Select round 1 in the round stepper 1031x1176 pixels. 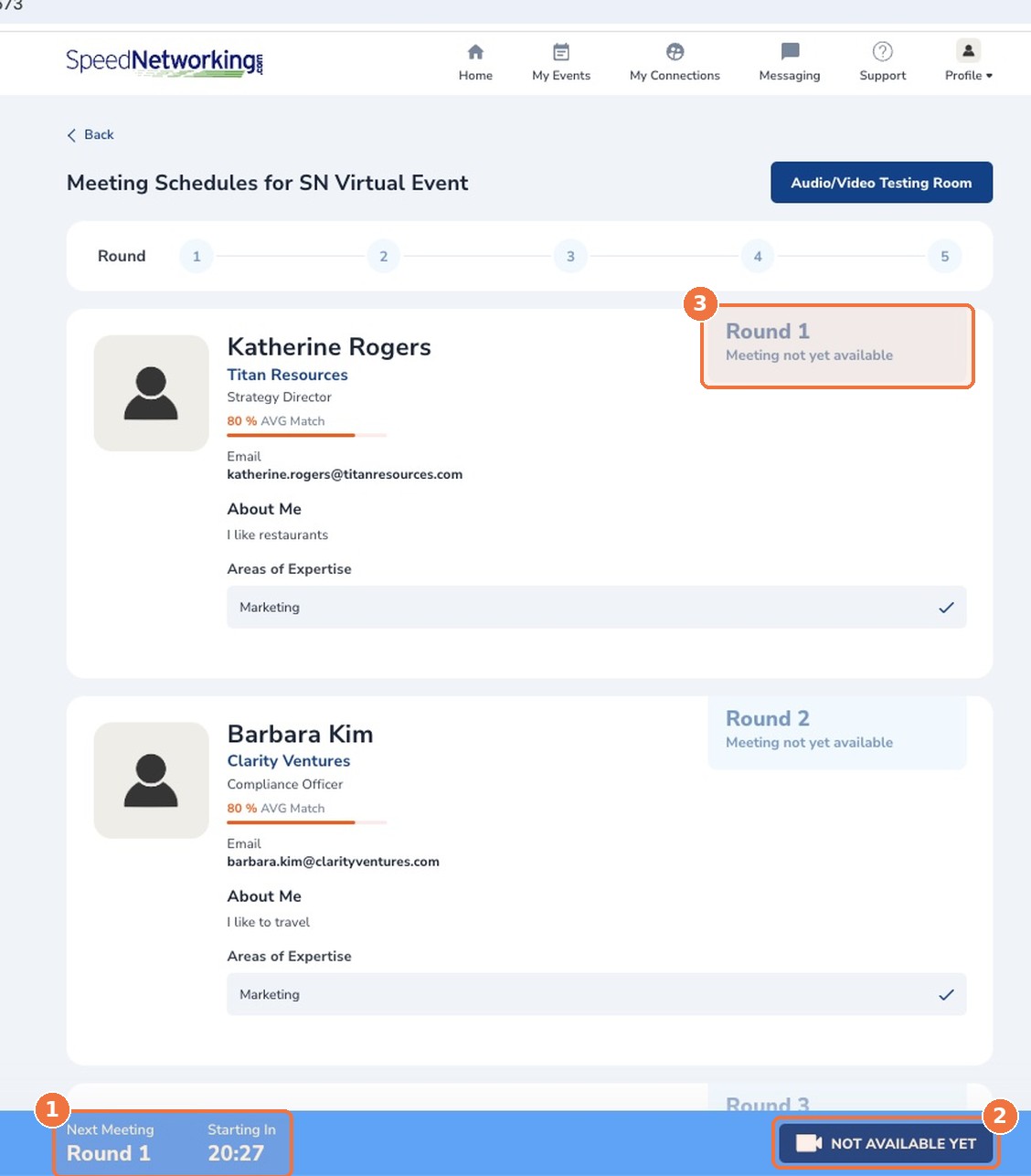click(197, 256)
